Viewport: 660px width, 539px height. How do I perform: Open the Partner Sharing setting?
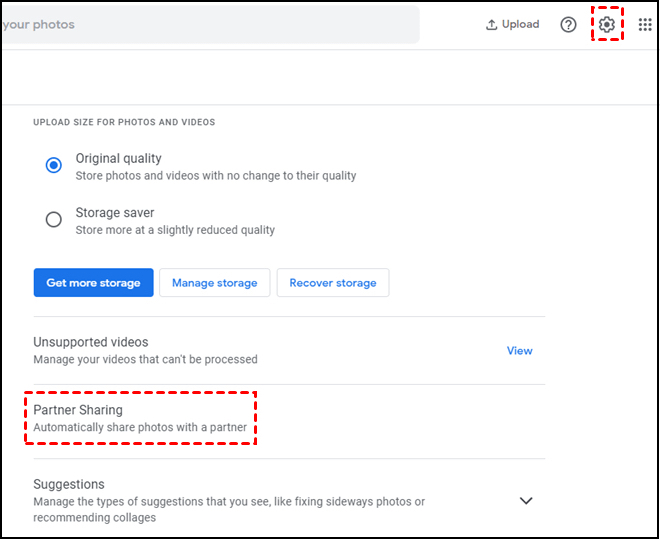pos(78,410)
